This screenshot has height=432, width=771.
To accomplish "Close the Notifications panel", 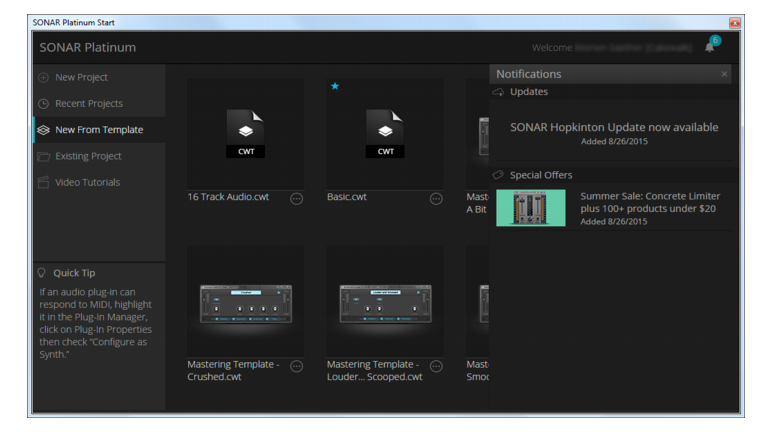I will (724, 74).
